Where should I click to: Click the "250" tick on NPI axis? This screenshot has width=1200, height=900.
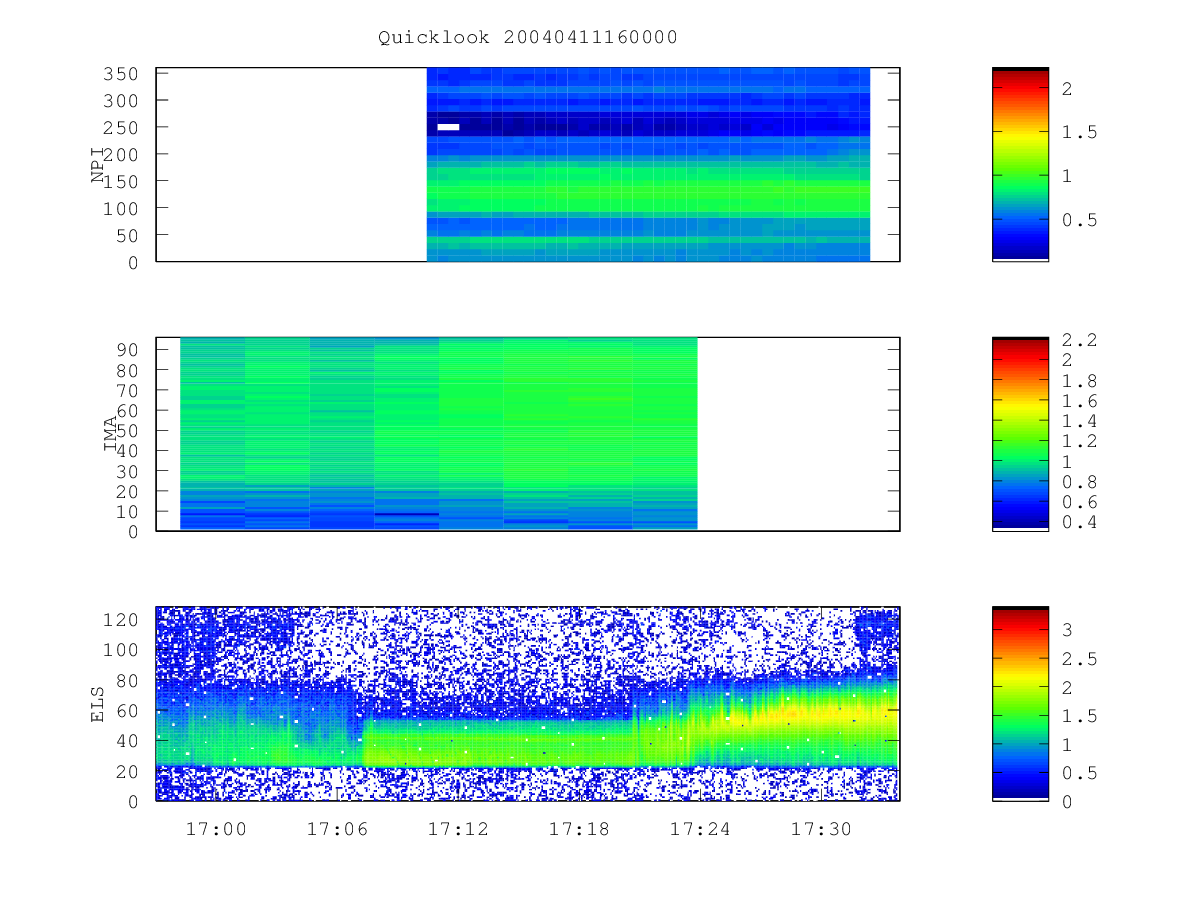point(123,128)
